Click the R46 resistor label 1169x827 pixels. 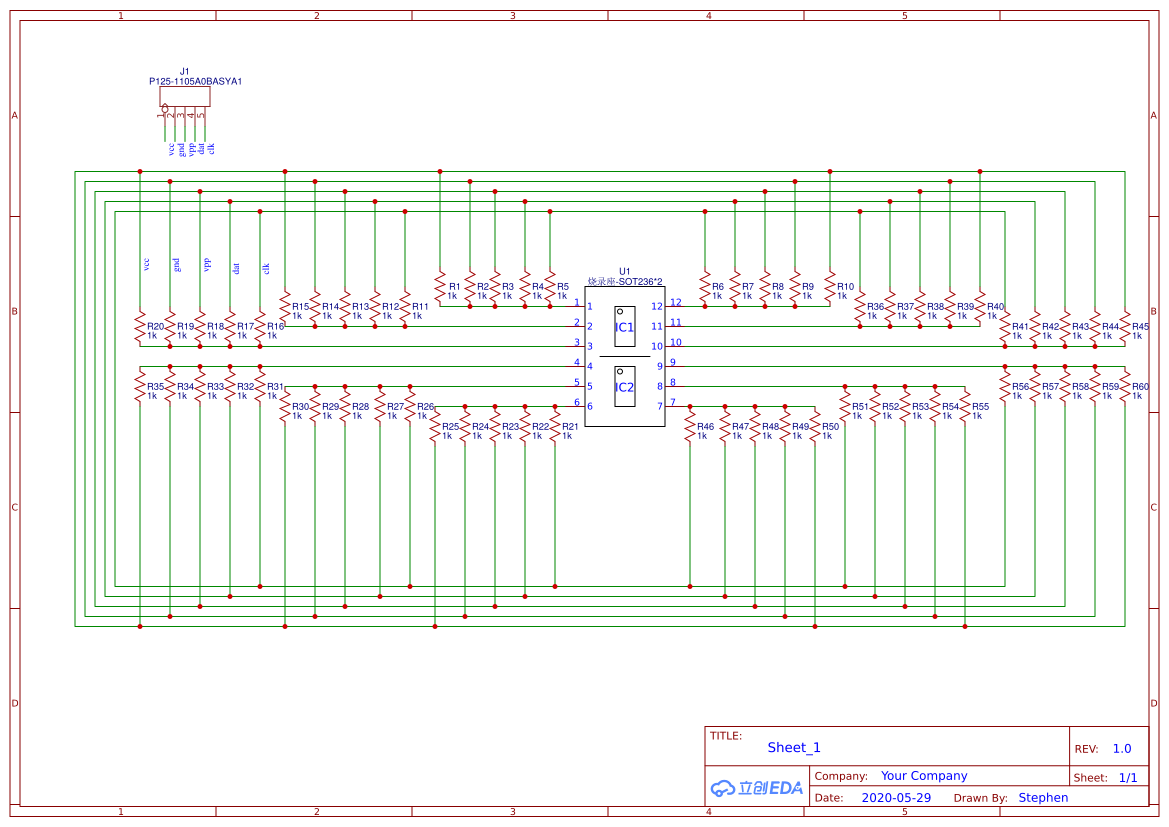[x=705, y=427]
